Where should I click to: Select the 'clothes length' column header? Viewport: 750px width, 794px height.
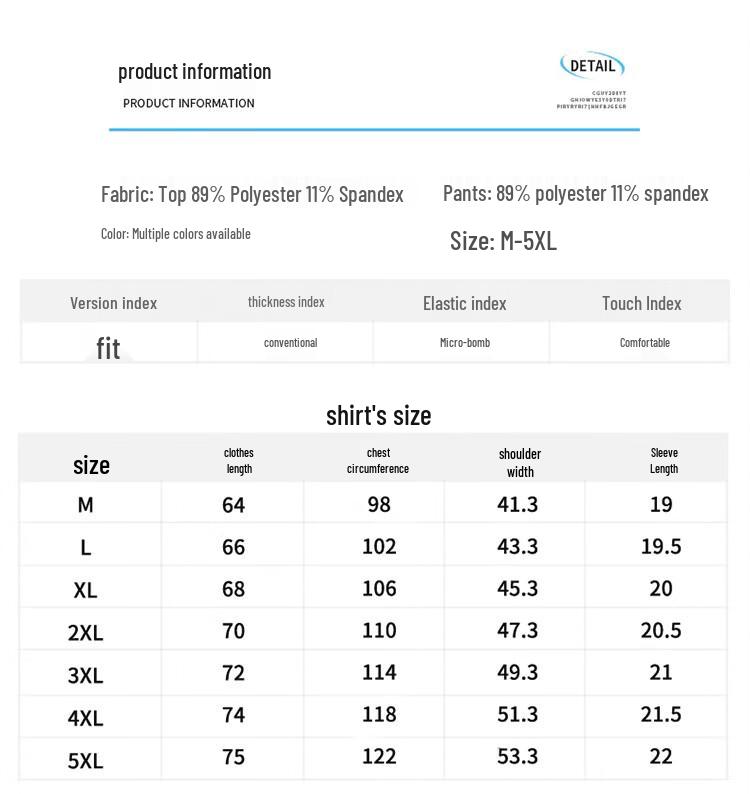[239, 461]
